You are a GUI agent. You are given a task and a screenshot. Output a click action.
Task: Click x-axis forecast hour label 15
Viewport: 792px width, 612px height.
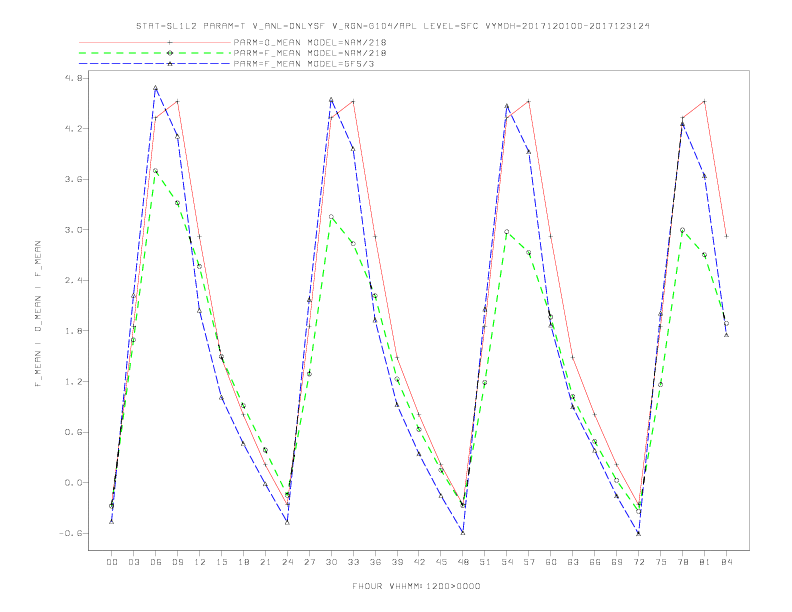coord(221,562)
